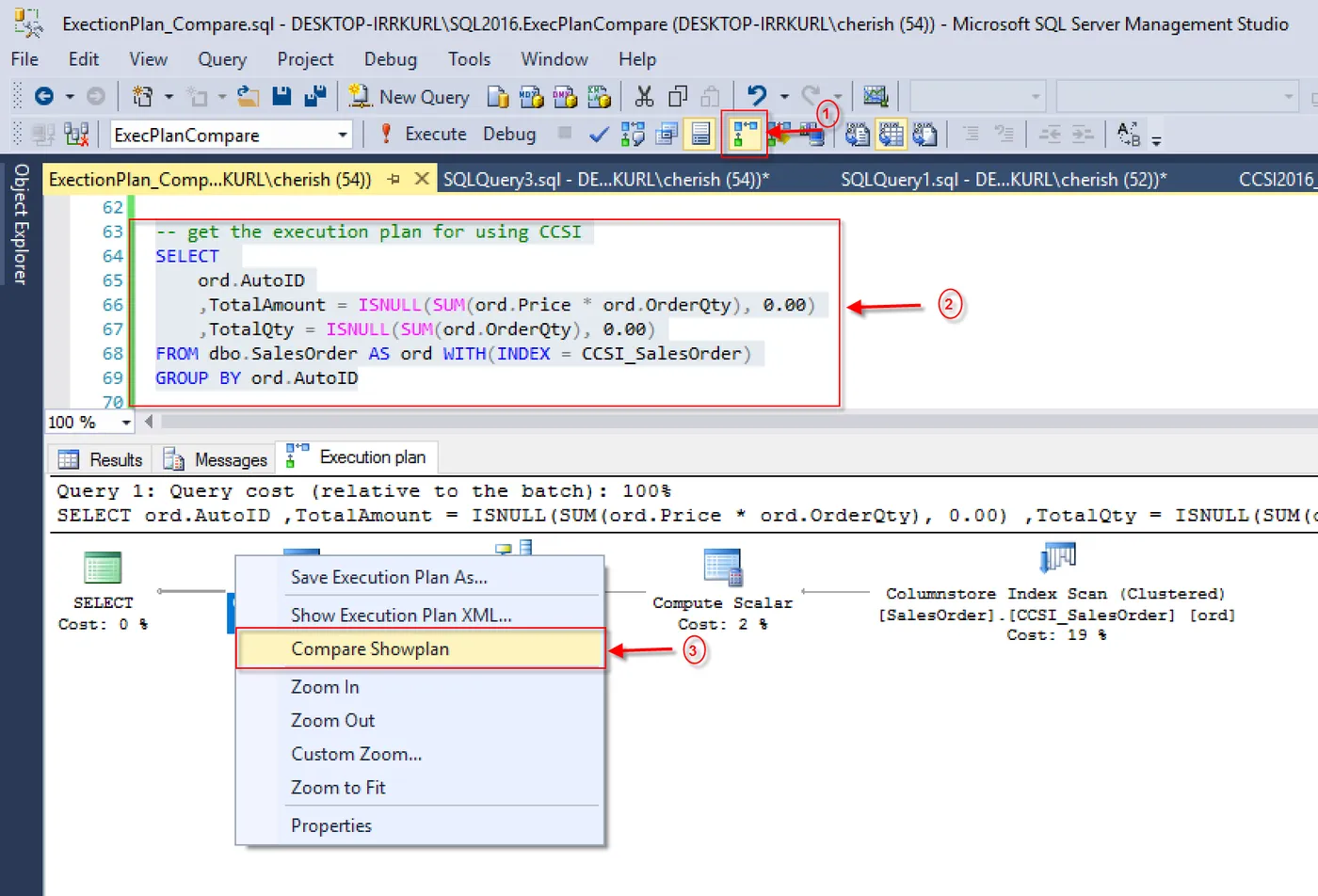Pin the ExectionPlan_Compare.sql tab

(394, 179)
